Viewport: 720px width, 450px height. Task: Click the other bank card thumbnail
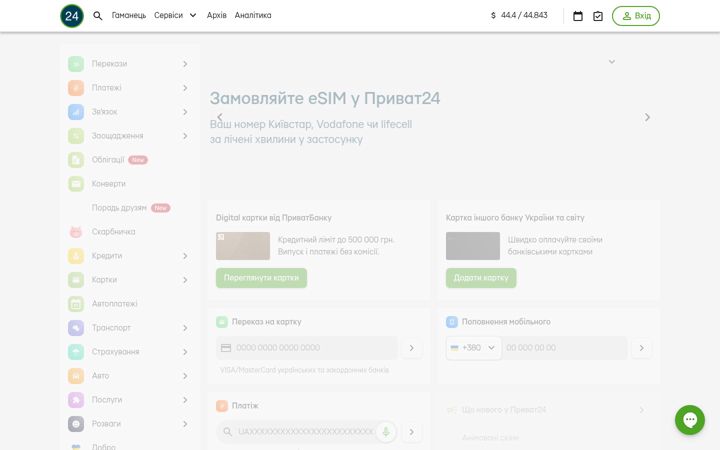point(473,246)
